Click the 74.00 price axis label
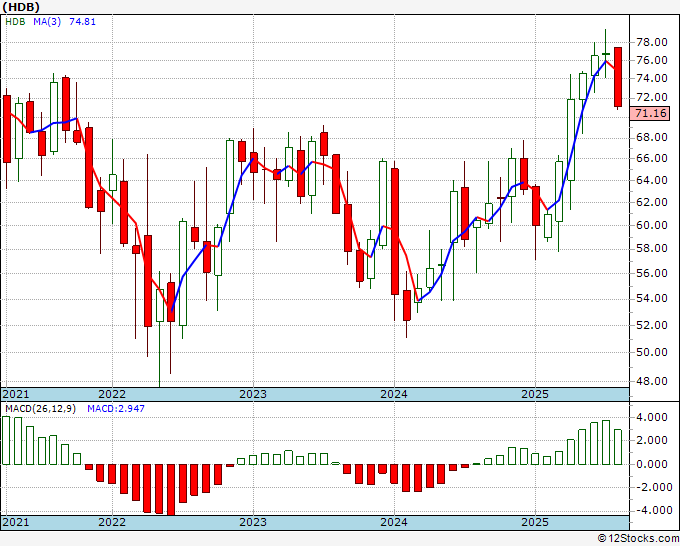The image size is (680, 546). point(651,78)
